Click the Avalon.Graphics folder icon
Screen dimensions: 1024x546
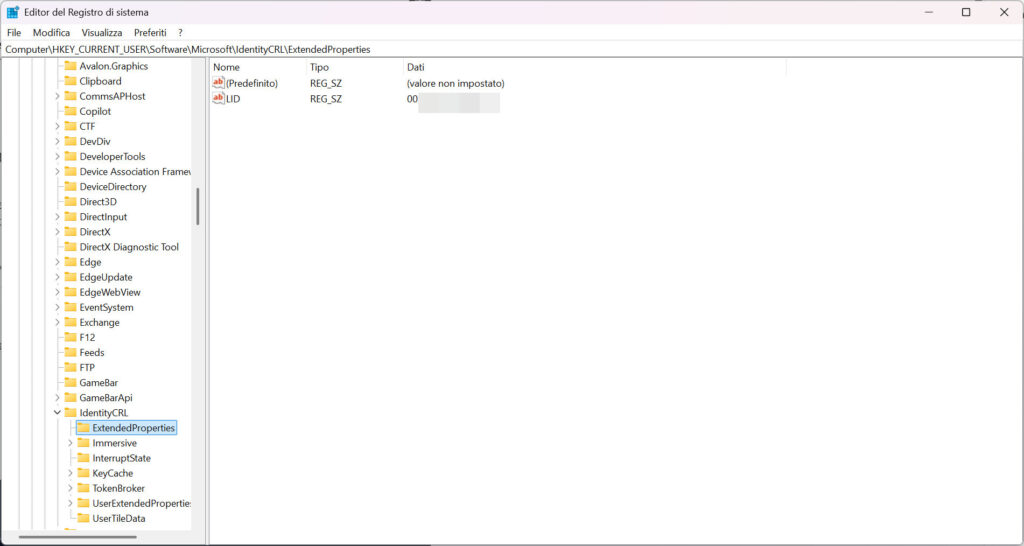[71, 66]
